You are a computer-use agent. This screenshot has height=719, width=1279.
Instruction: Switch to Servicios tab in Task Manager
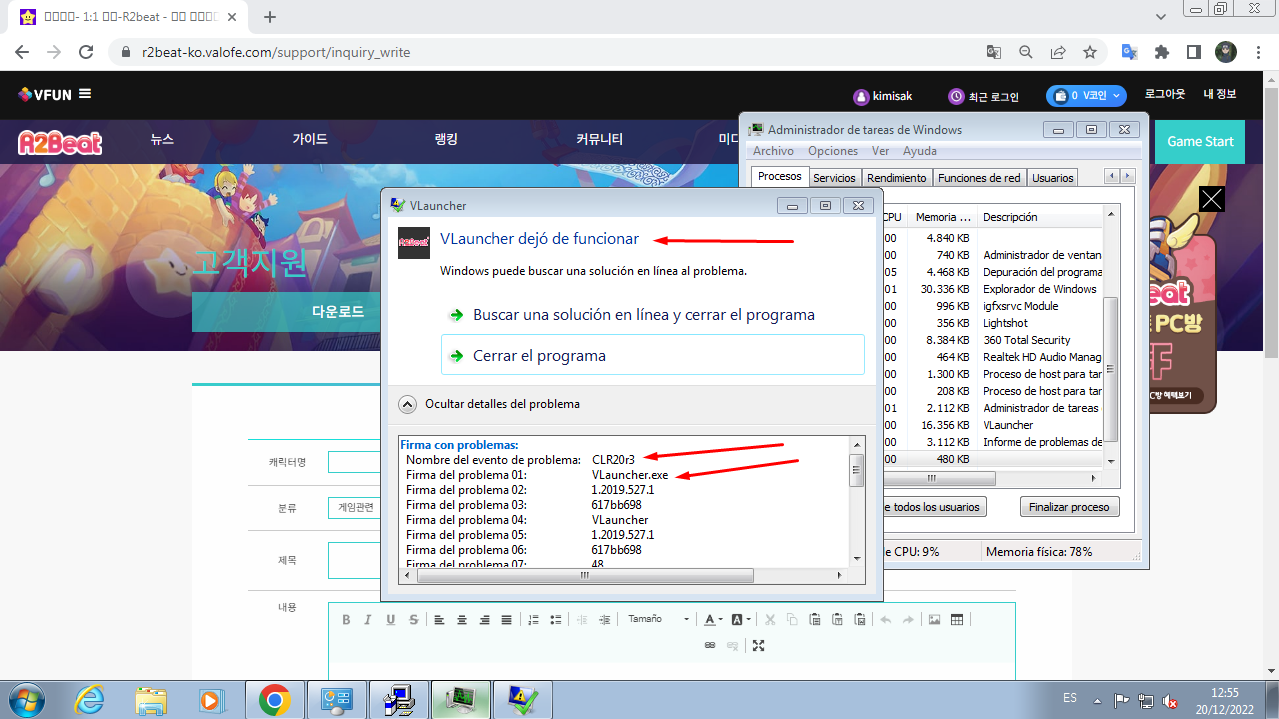pos(834,177)
